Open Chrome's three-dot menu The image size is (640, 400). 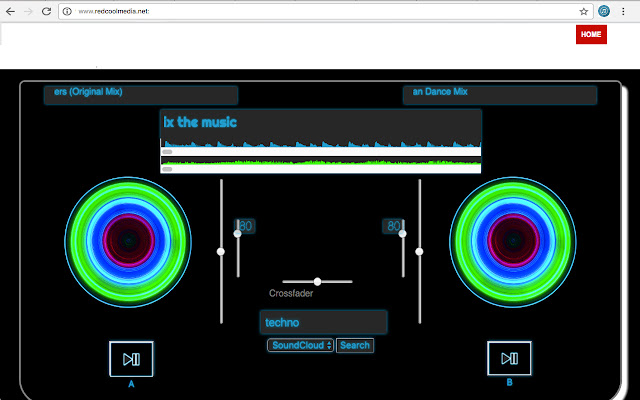[628, 11]
